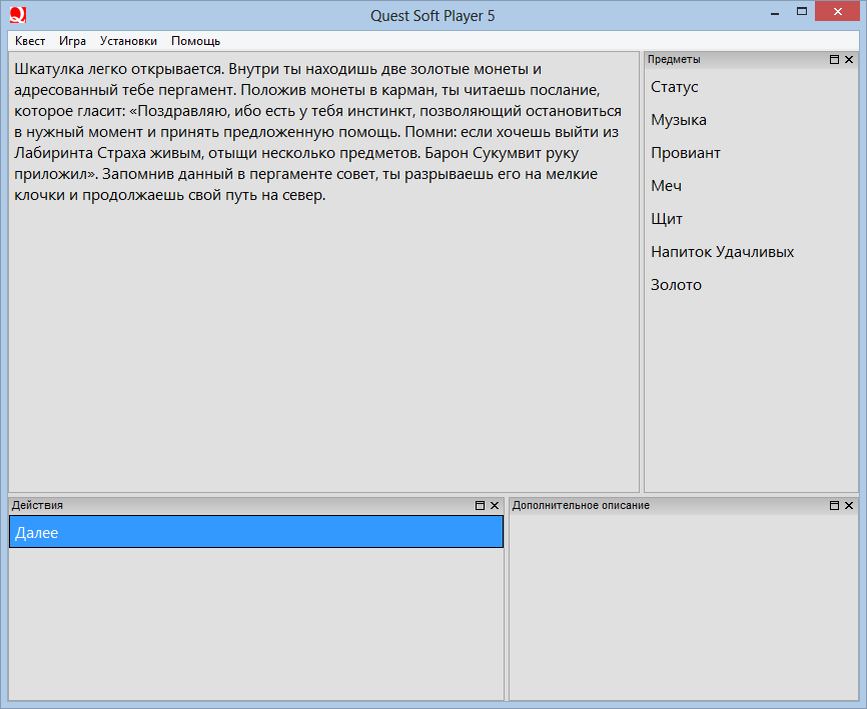Viewport: 867px width, 709px height.
Task: Undock the Действия panel using its float icon
Action: click(x=481, y=505)
